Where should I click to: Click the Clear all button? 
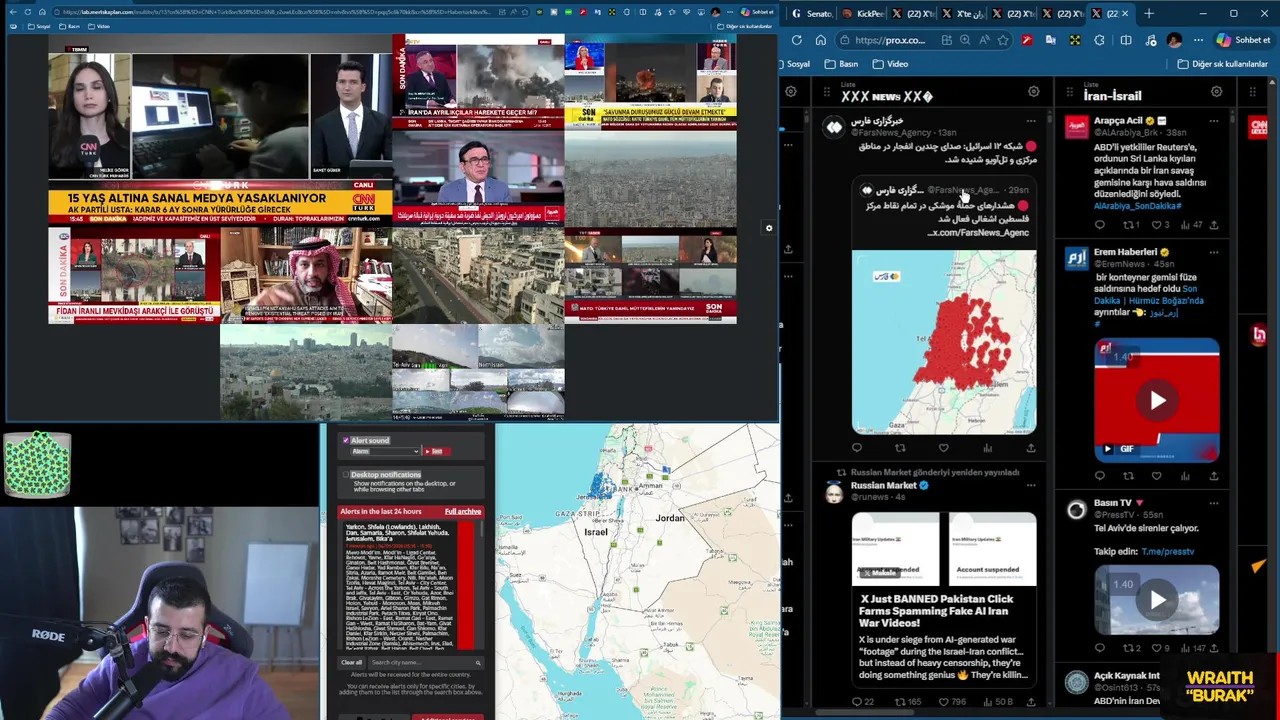352,663
